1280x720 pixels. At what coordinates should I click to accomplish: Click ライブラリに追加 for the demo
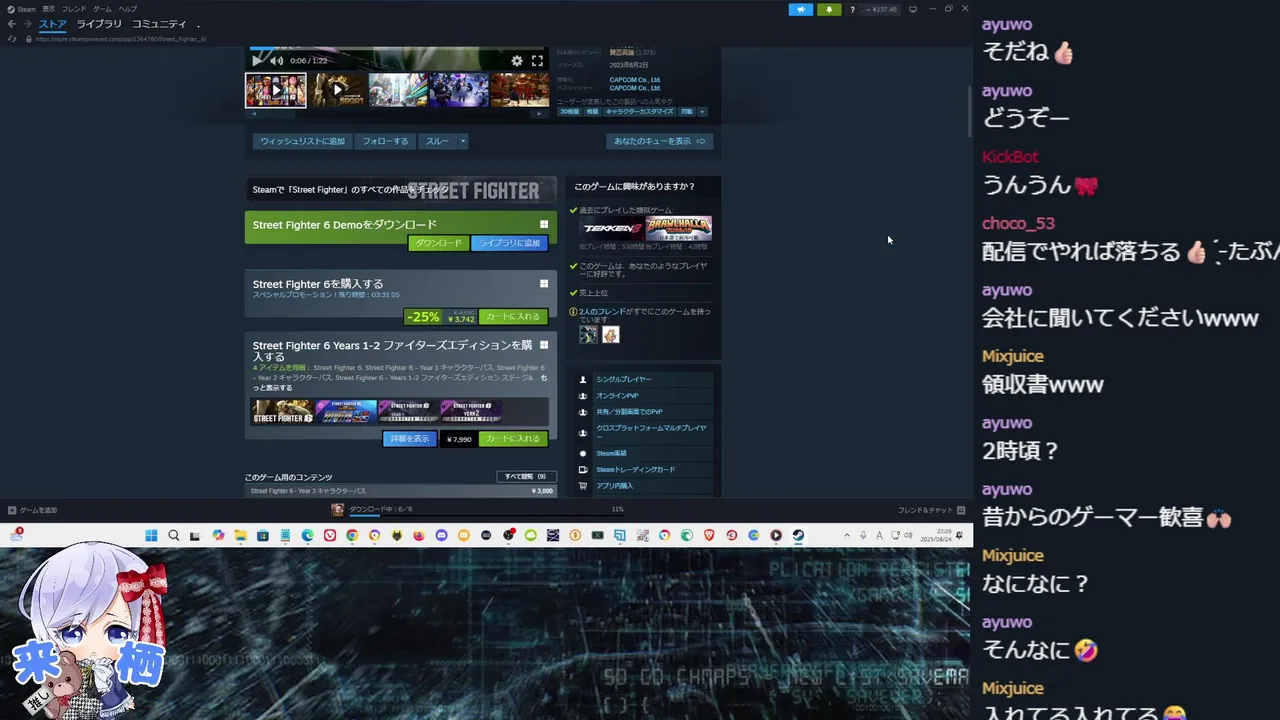[510, 243]
